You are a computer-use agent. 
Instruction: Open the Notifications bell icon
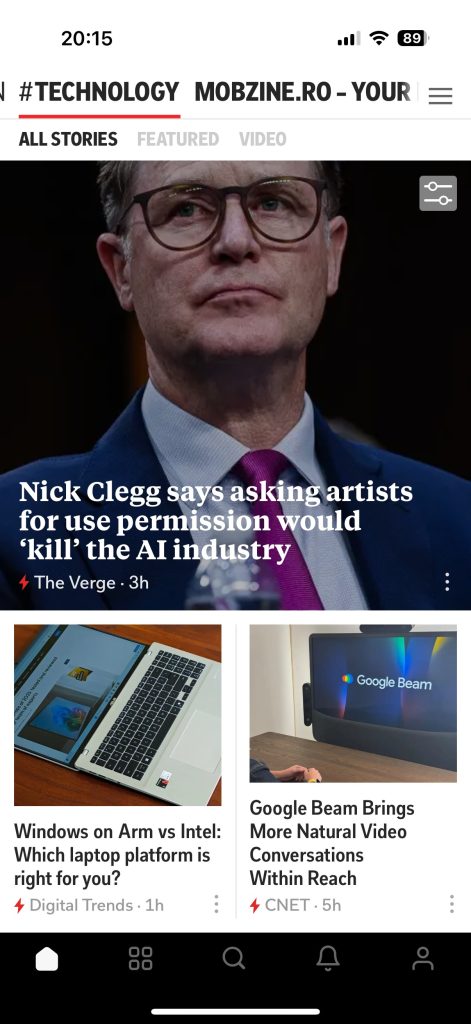pos(328,958)
